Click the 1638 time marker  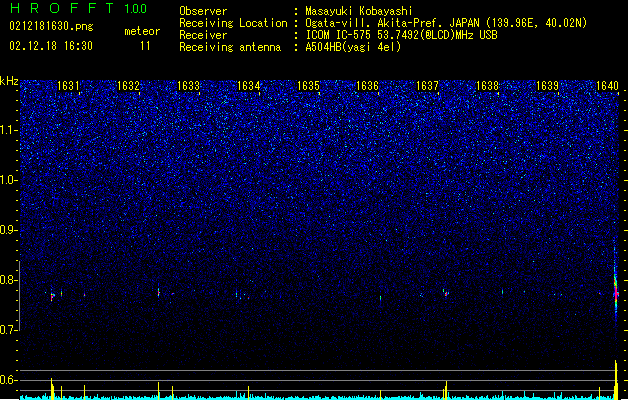tap(487, 86)
